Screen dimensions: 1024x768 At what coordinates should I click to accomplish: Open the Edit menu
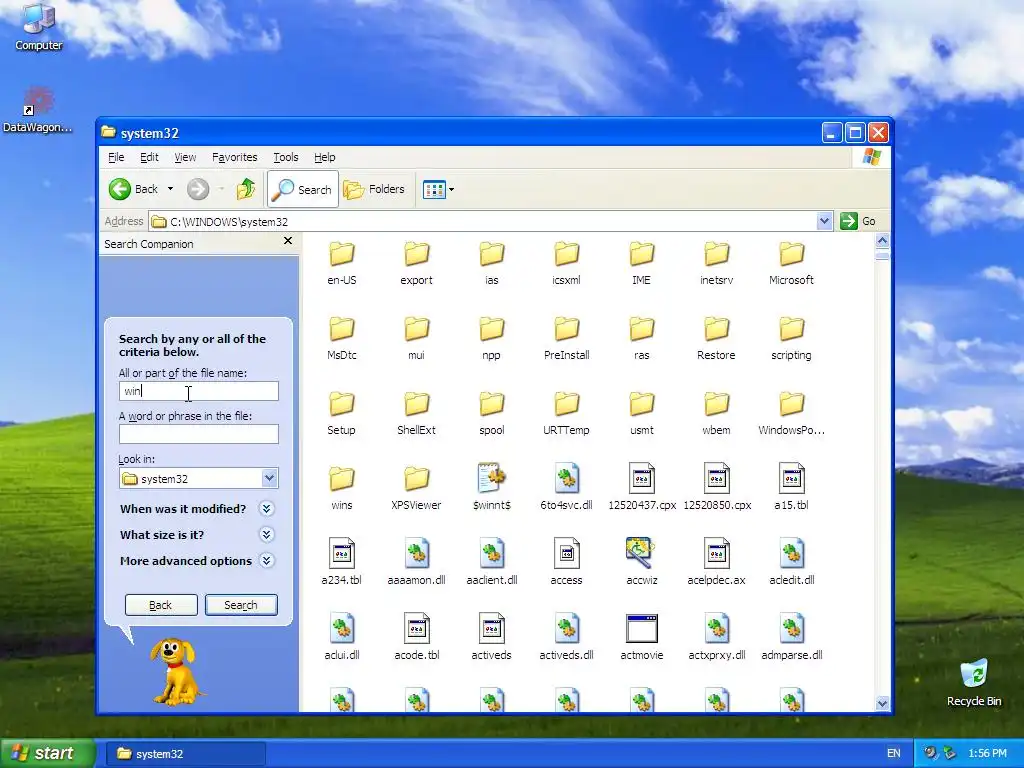(149, 157)
